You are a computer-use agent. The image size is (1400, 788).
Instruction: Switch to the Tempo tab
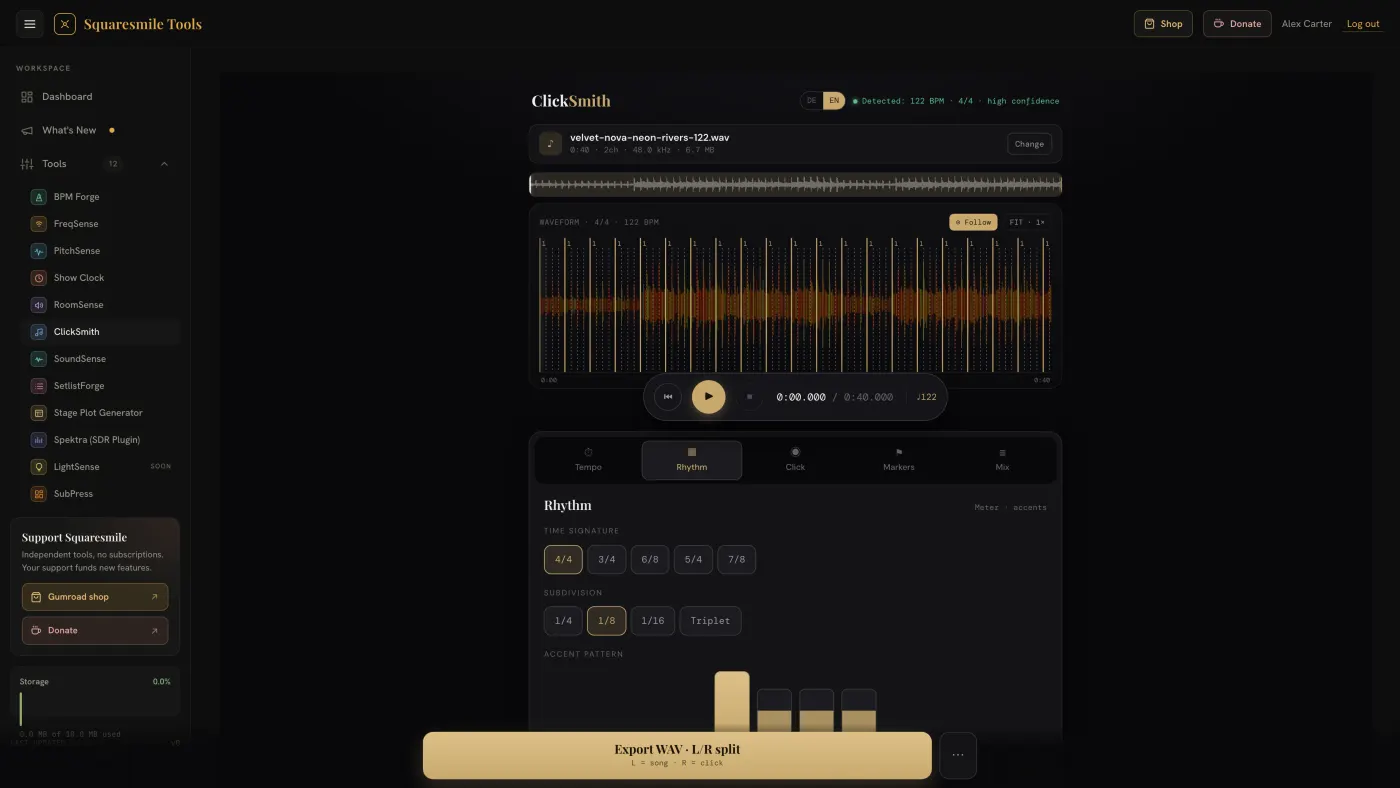(588, 460)
